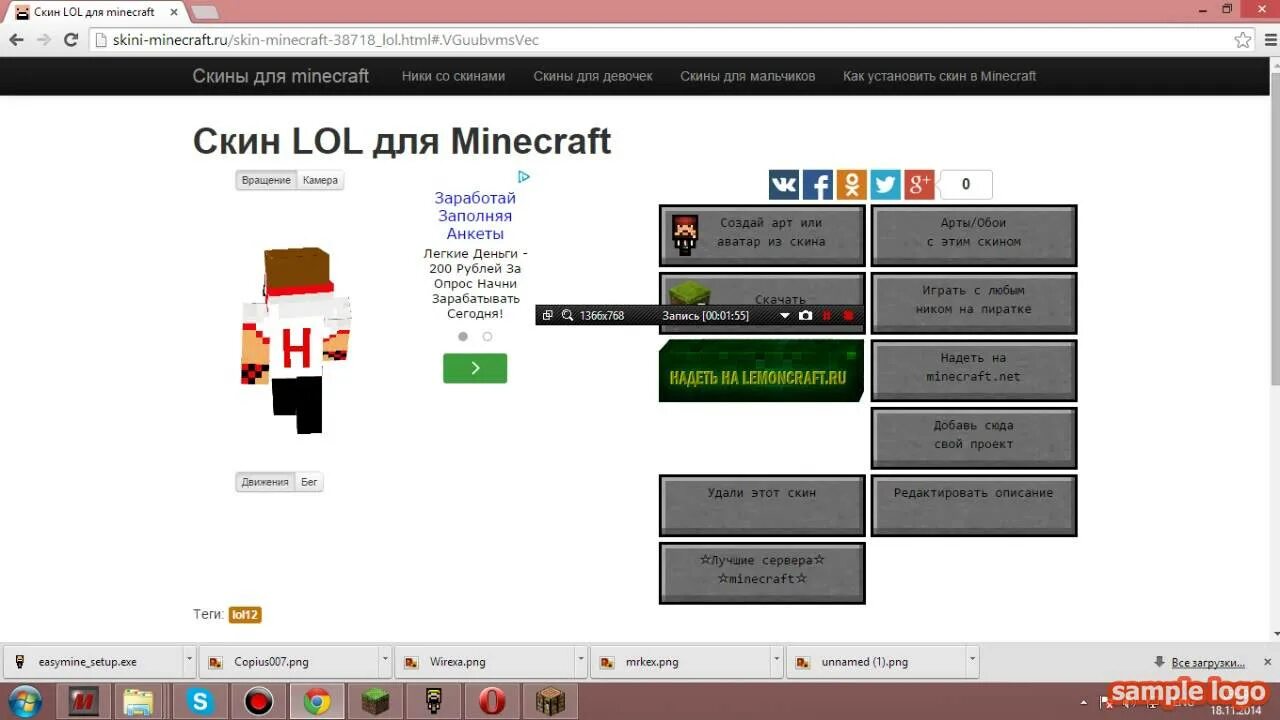1280x720 pixels.
Task: Toggle the Камера button
Action: click(320, 180)
